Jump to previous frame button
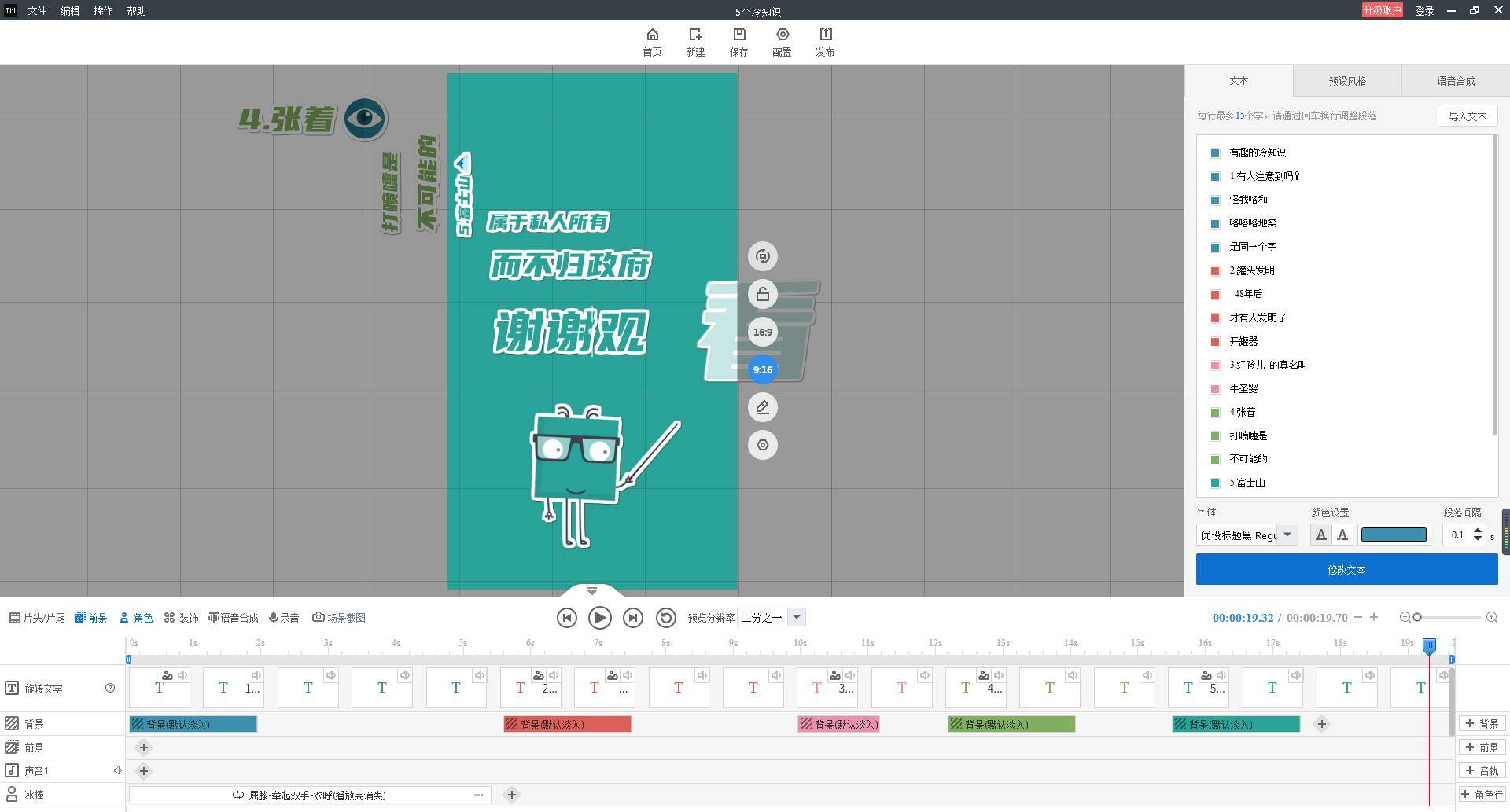The width and height of the screenshot is (1510, 812). (566, 618)
